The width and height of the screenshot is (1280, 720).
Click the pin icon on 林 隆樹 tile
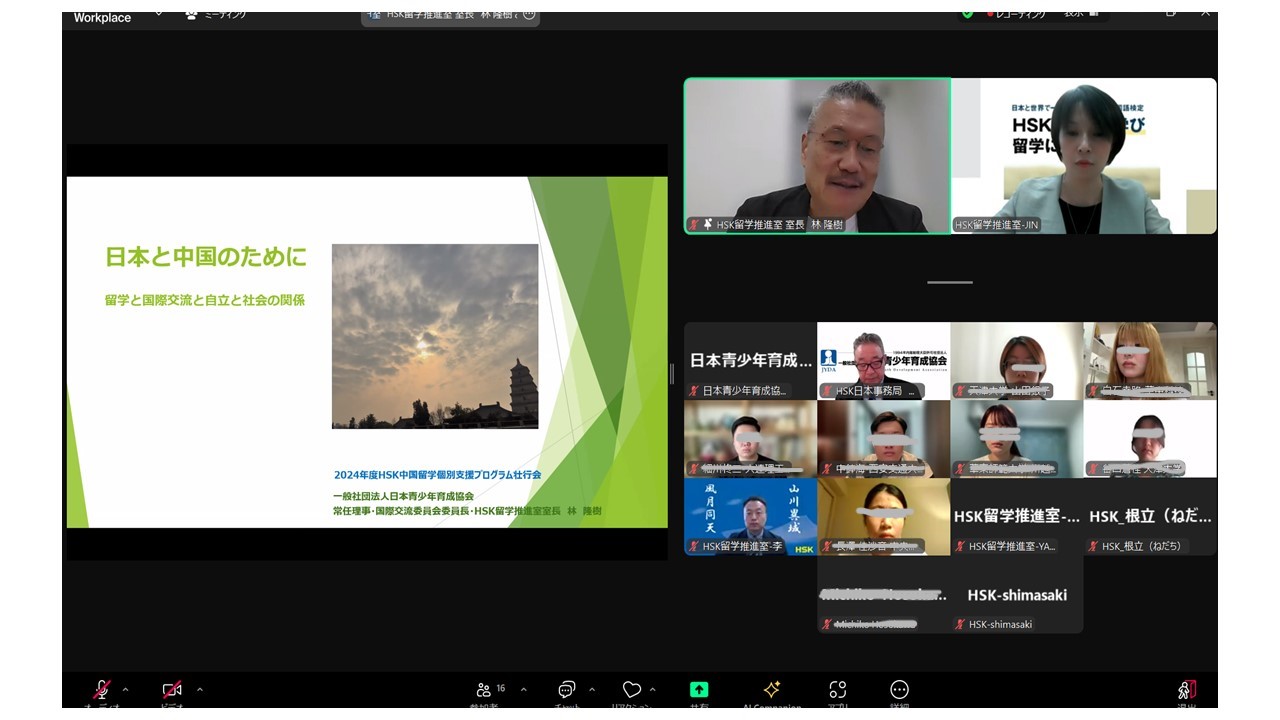click(708, 225)
